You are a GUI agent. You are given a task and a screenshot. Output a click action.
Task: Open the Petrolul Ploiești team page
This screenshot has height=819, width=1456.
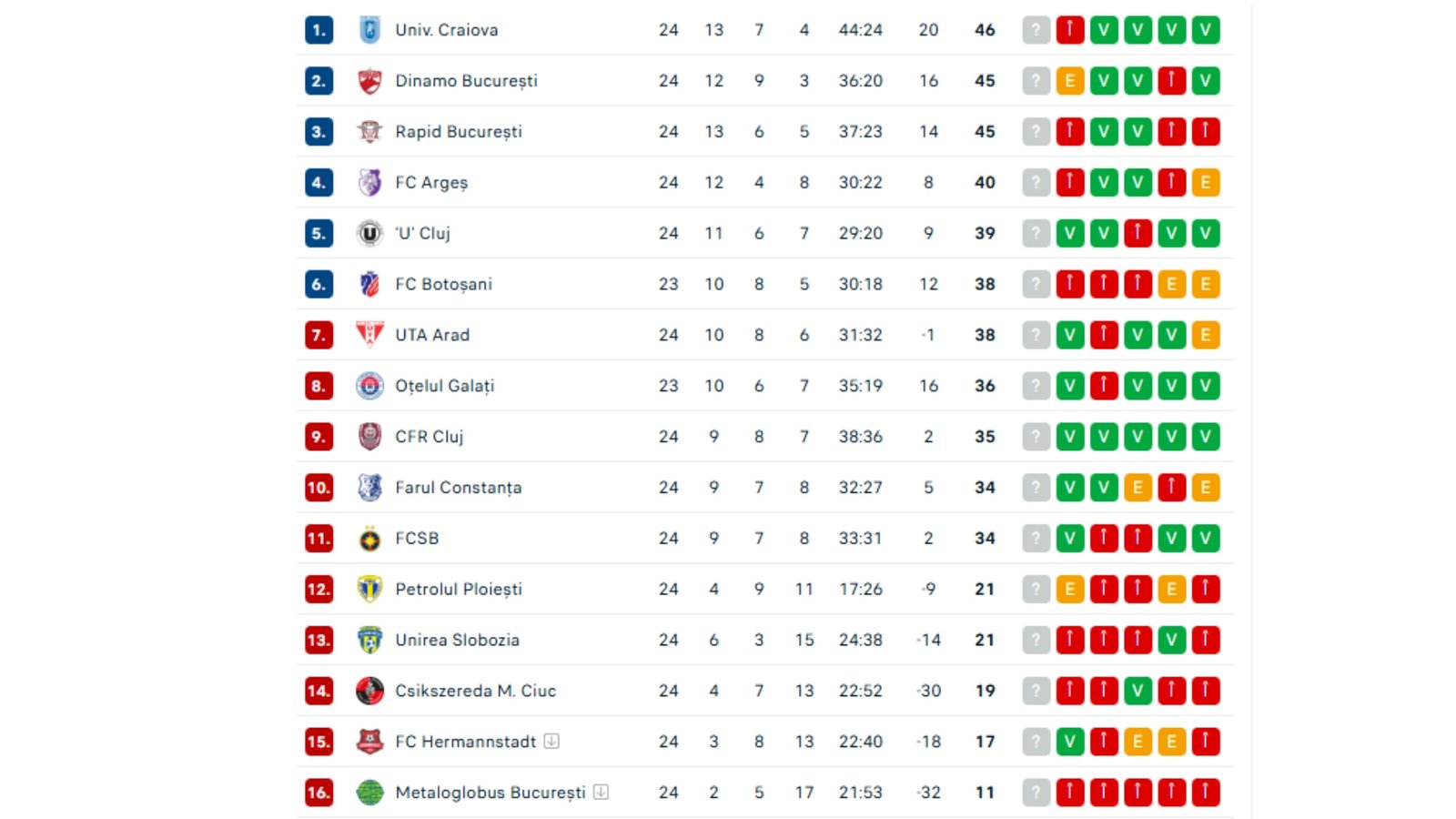[x=457, y=589]
